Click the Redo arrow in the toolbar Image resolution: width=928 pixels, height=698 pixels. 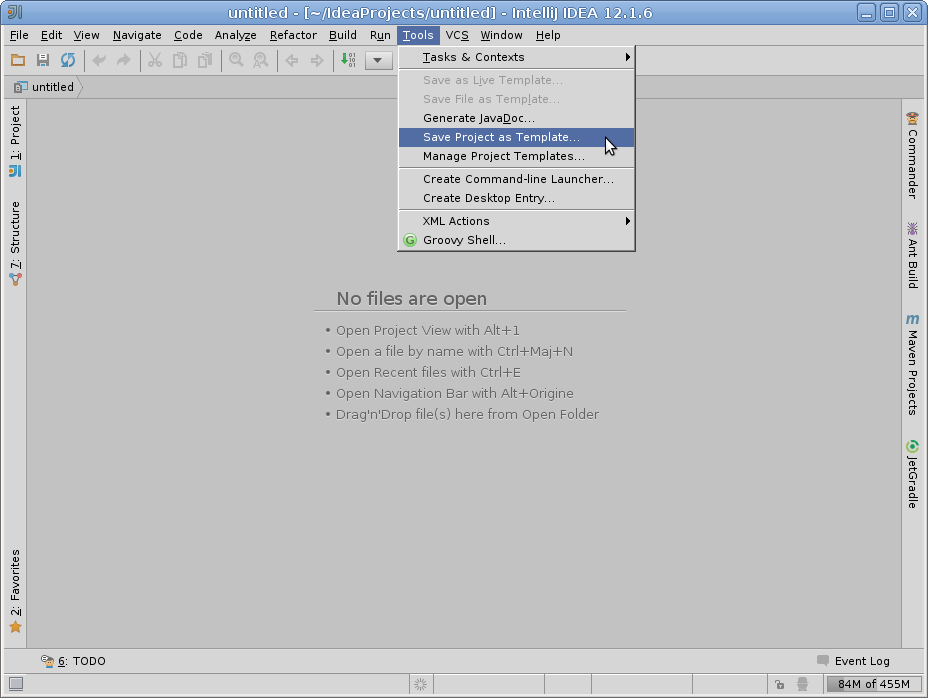(x=124, y=60)
